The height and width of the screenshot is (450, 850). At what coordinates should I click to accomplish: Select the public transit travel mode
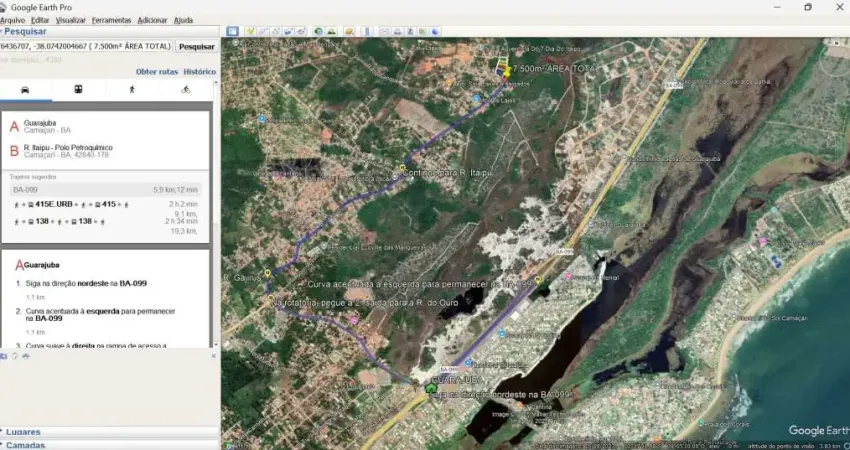click(x=79, y=89)
